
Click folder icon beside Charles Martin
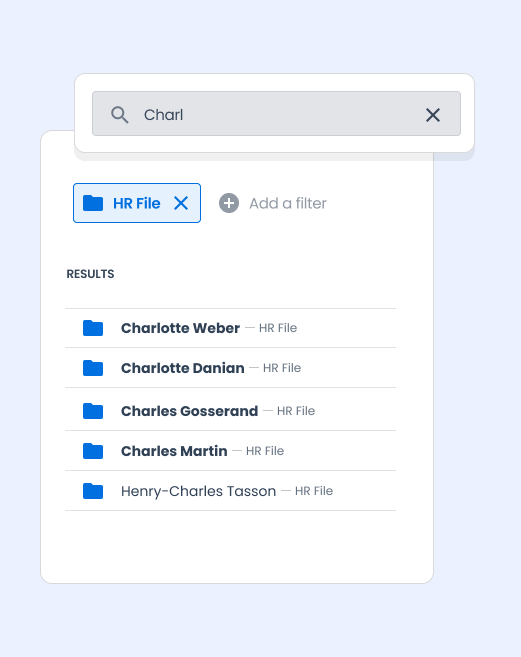(x=93, y=451)
